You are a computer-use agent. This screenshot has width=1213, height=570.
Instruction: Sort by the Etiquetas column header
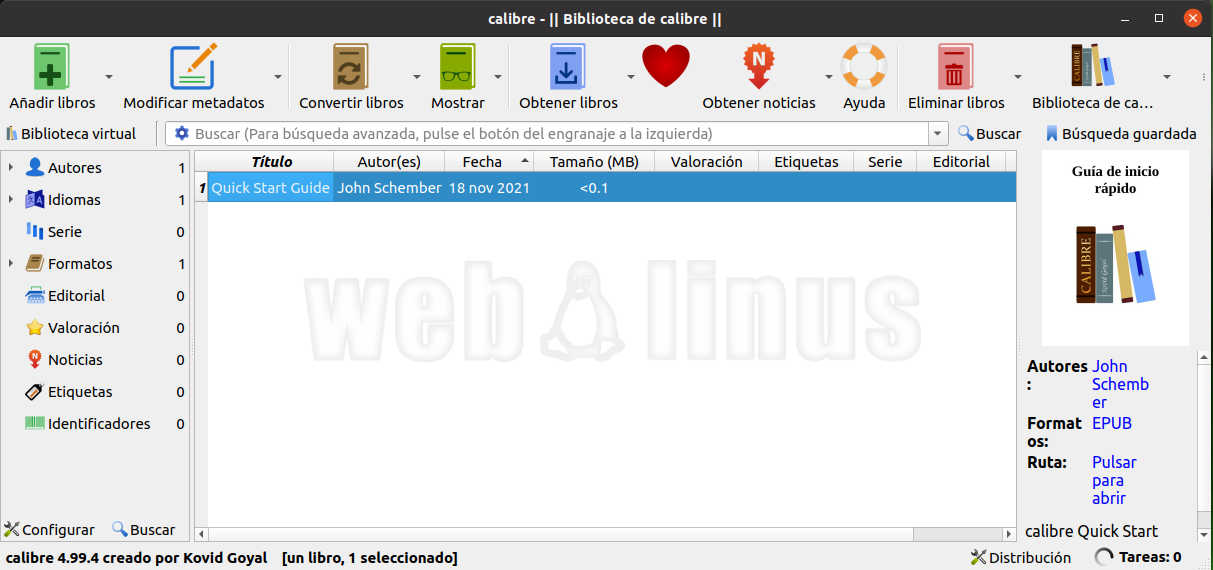point(806,161)
